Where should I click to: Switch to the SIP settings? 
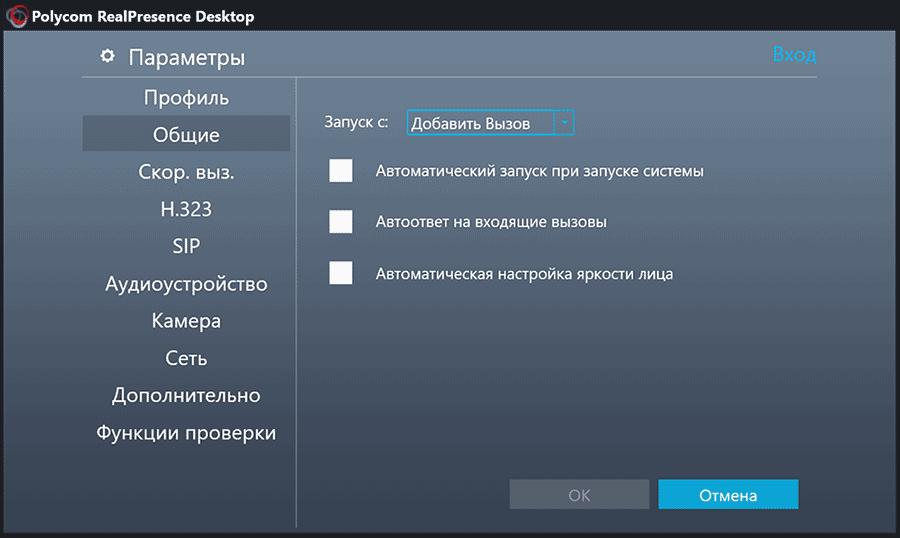point(186,246)
